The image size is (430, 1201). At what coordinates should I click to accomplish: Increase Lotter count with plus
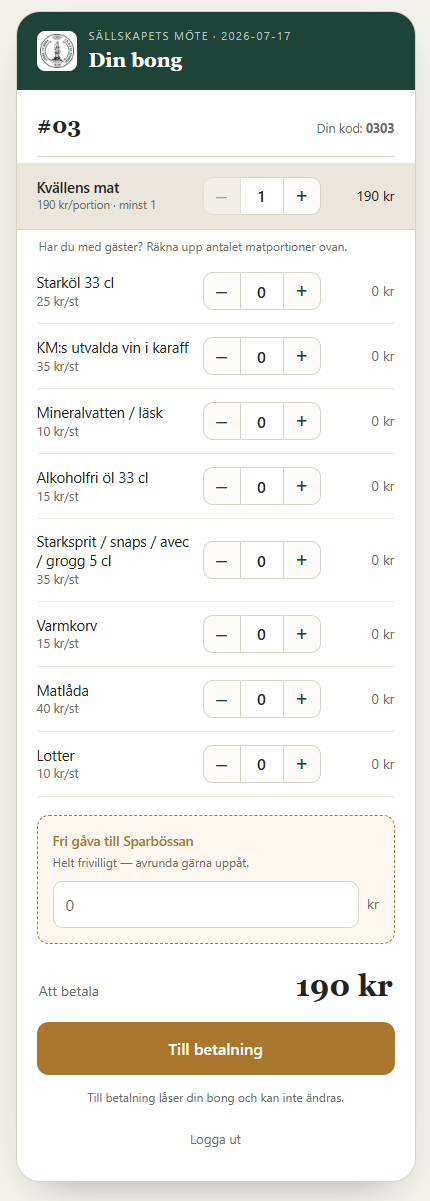tap(301, 764)
